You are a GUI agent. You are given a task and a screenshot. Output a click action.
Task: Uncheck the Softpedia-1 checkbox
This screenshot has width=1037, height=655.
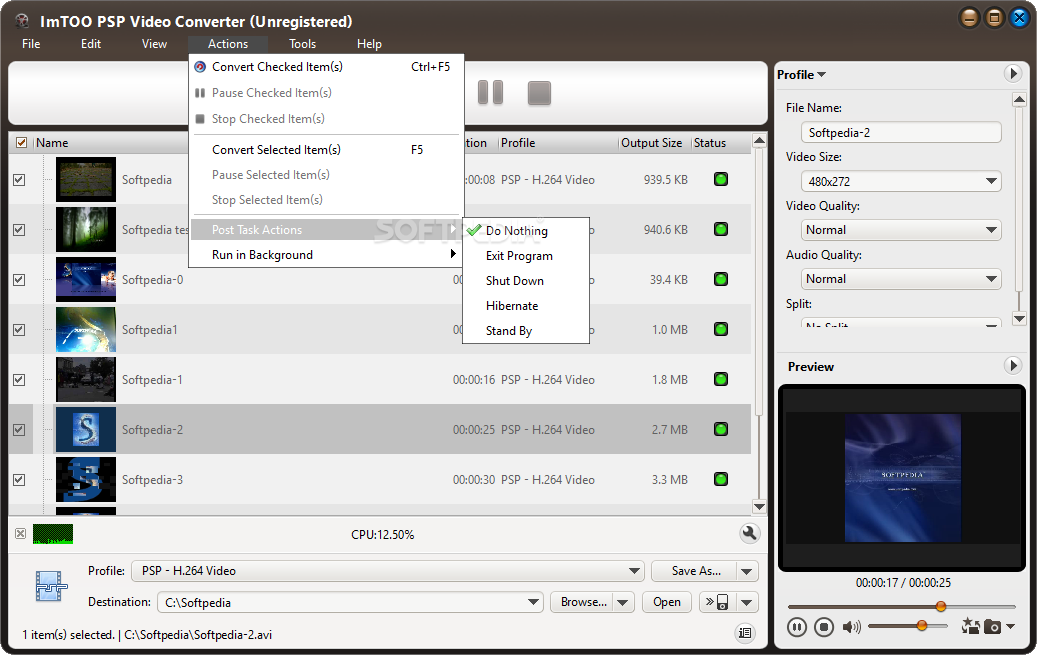click(x=19, y=380)
